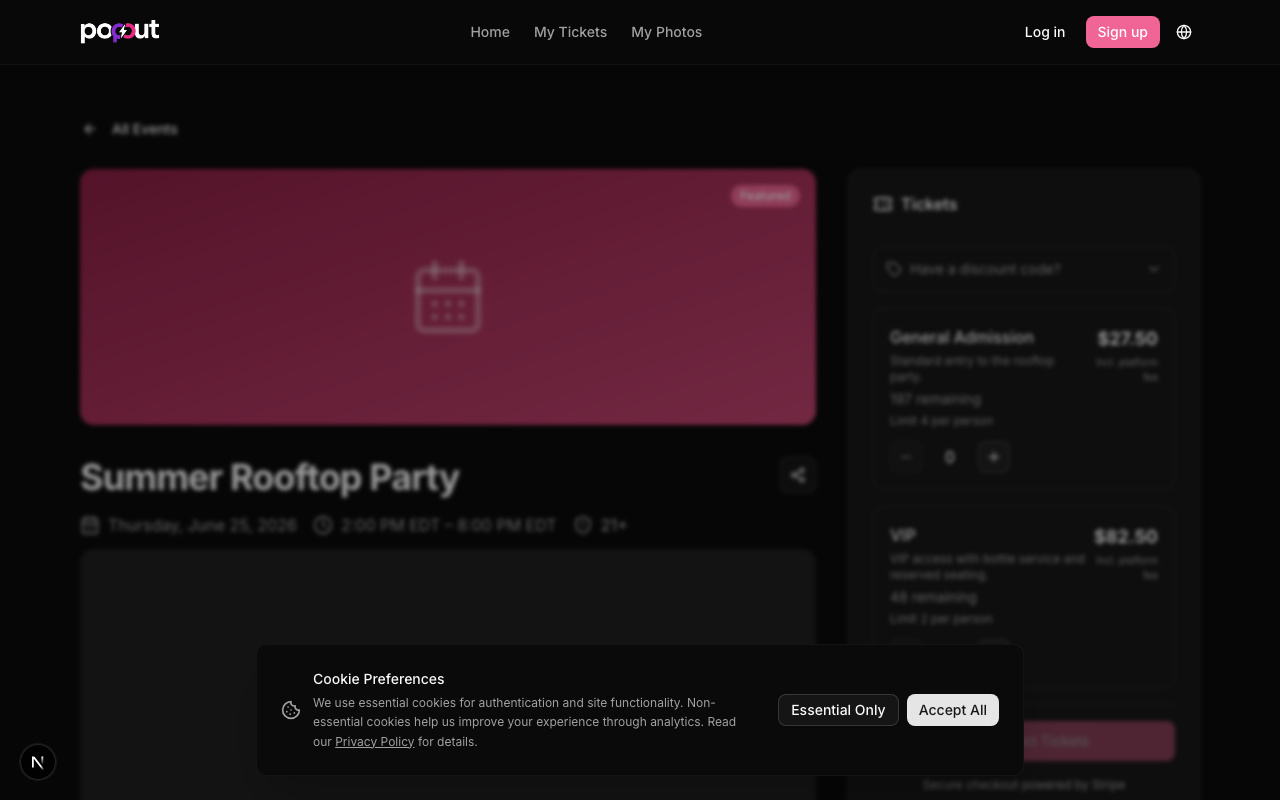Expand the 'Have a discount code?' section

click(1024, 269)
